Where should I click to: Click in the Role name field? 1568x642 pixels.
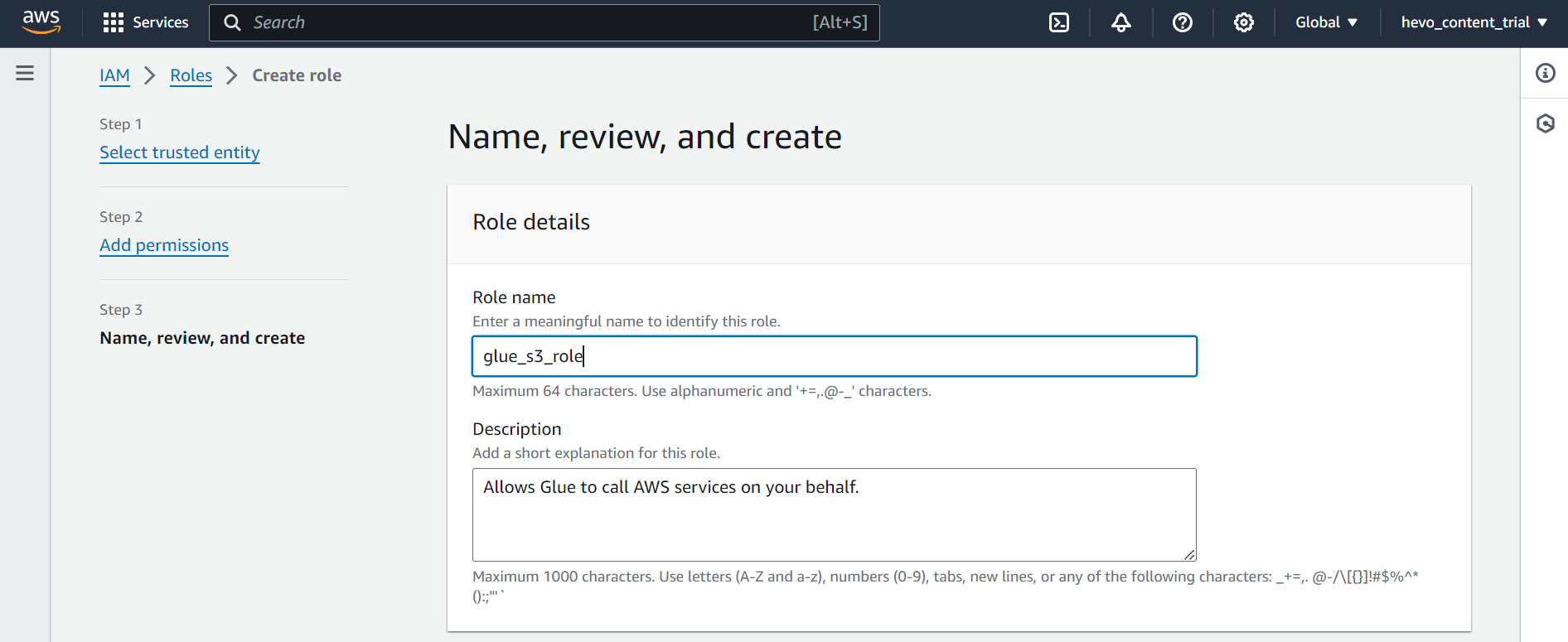[x=835, y=356]
